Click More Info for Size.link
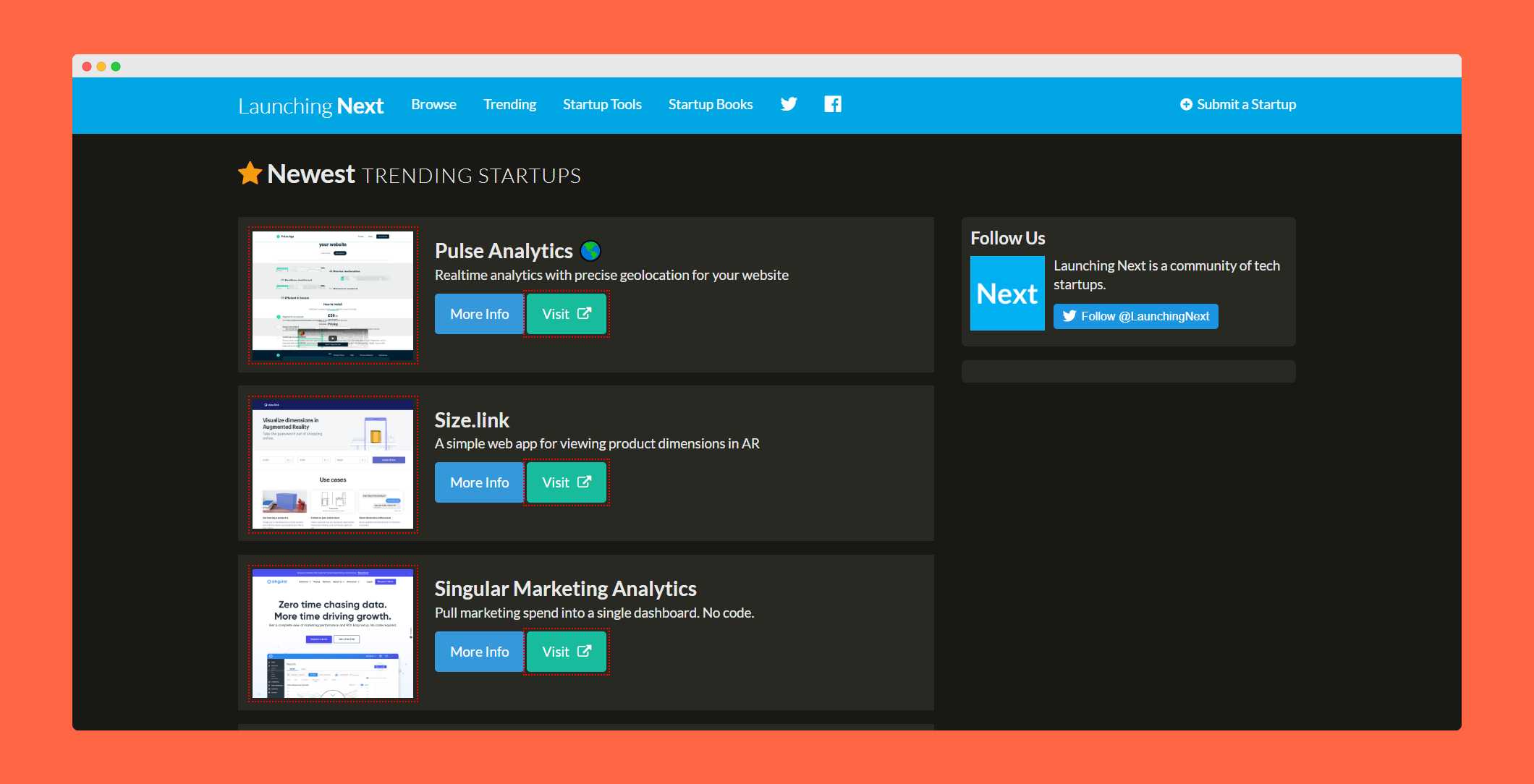 [479, 482]
